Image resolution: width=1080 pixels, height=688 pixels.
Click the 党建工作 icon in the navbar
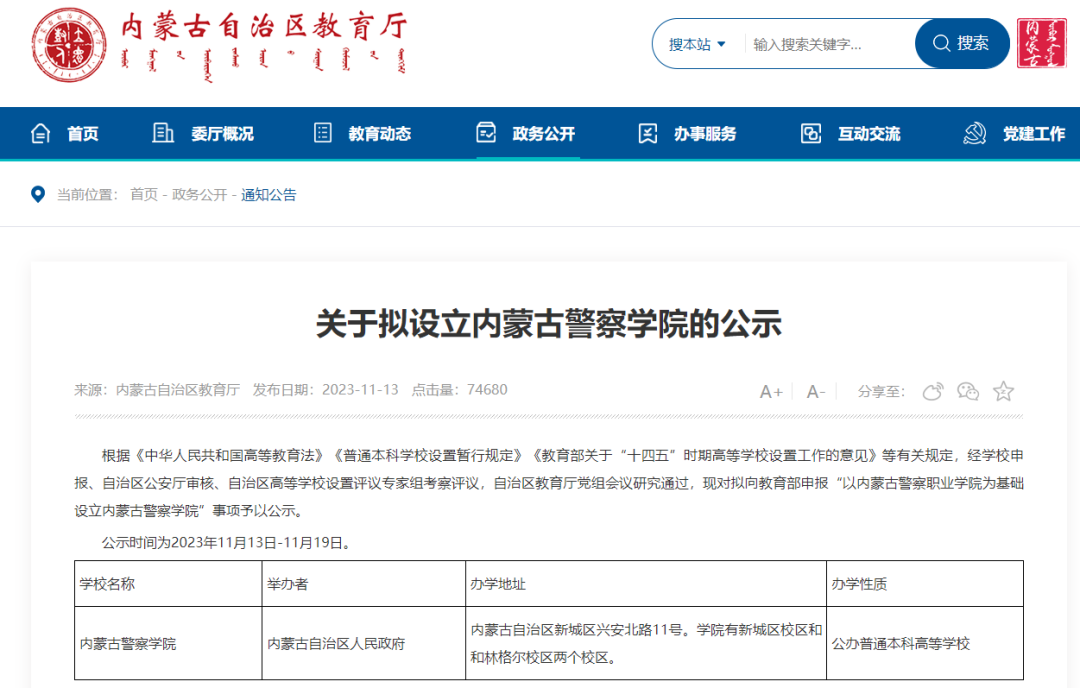coord(974,133)
